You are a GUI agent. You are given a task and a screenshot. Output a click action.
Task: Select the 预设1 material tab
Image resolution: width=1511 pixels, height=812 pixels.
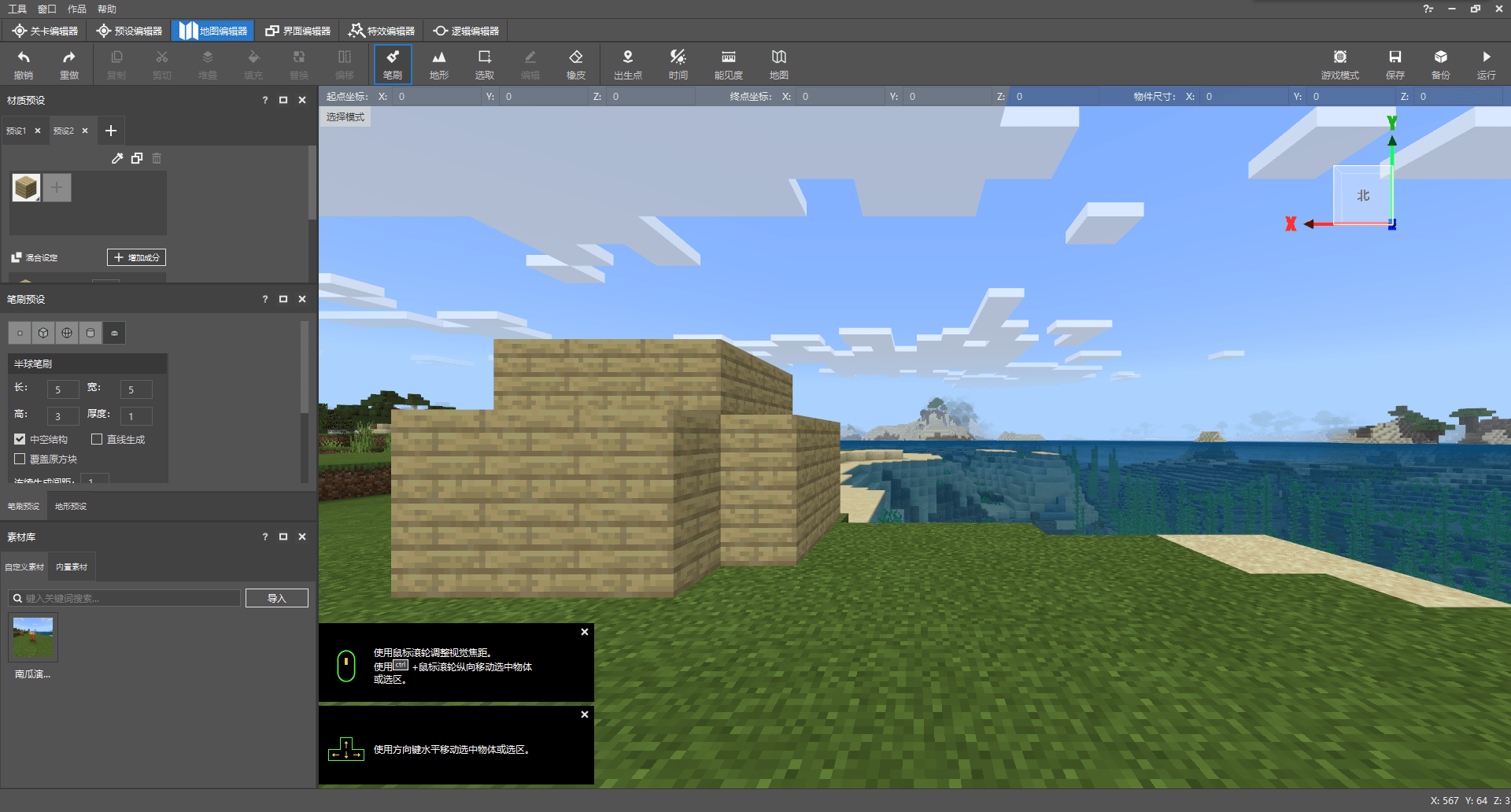click(x=17, y=131)
